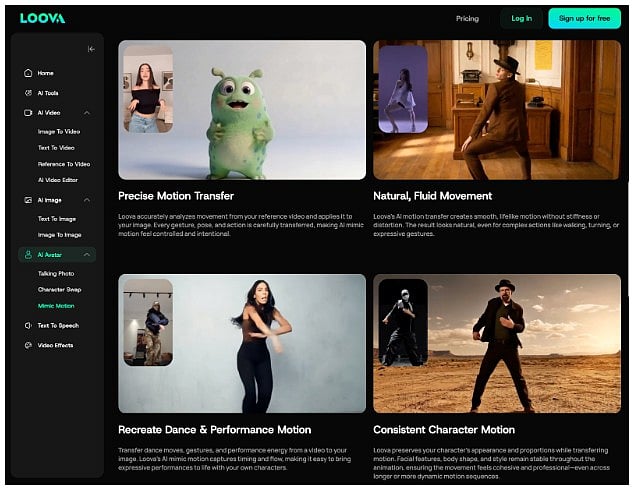634x496 pixels.
Task: Go to Reference To Video
Action: [64, 164]
